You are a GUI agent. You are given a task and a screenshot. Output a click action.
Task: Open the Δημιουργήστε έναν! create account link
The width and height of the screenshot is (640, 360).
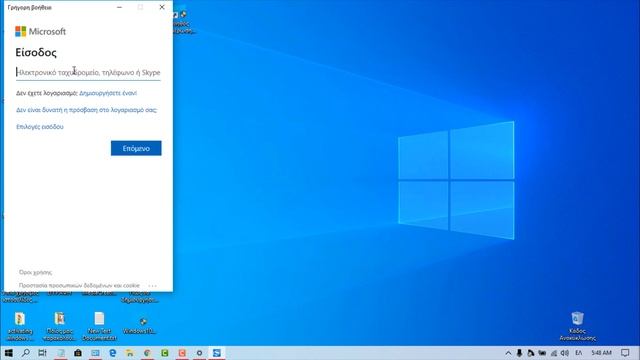click(108, 93)
